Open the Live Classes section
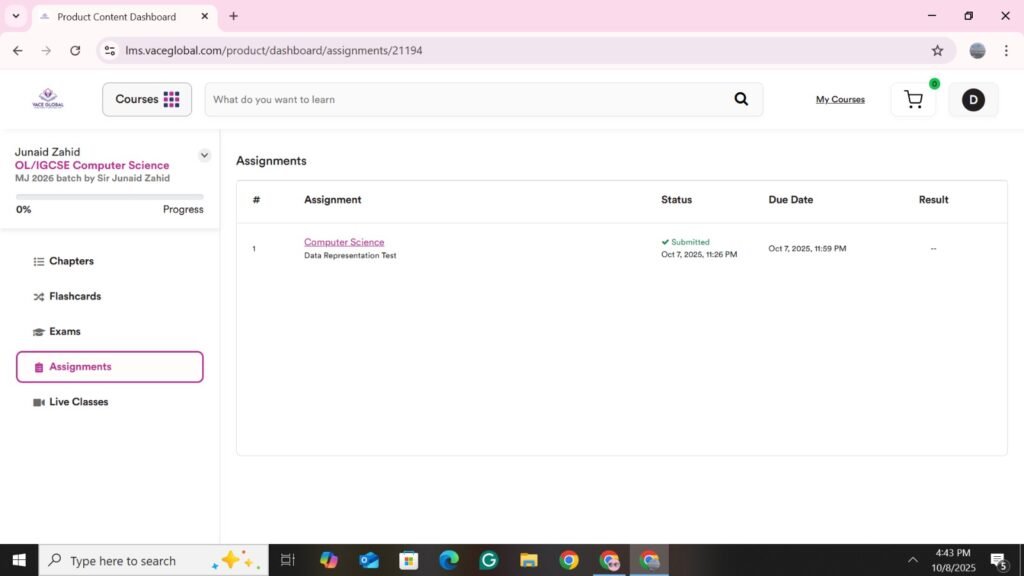1024x576 pixels. click(x=78, y=402)
